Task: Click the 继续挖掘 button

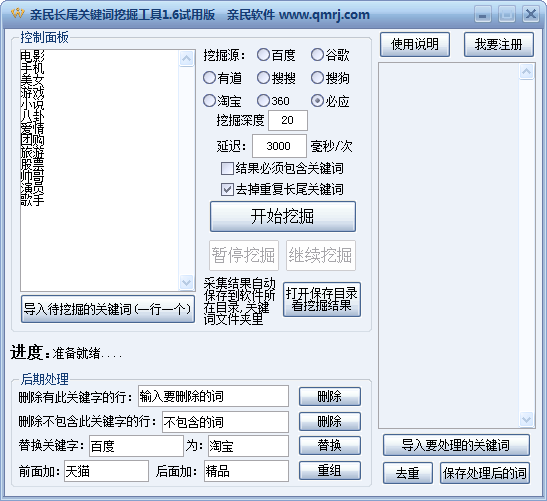Action: (x=321, y=255)
